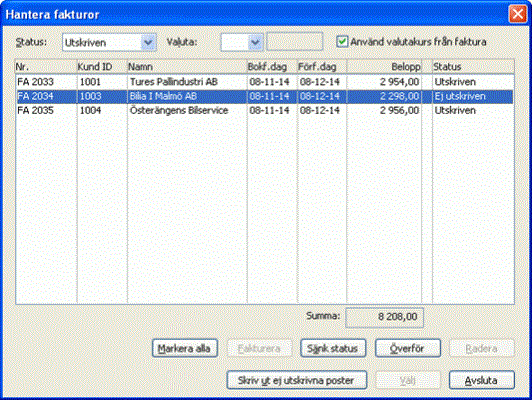Sort by the Förf.dag column header
The height and width of the screenshot is (400, 532).
click(x=322, y=67)
